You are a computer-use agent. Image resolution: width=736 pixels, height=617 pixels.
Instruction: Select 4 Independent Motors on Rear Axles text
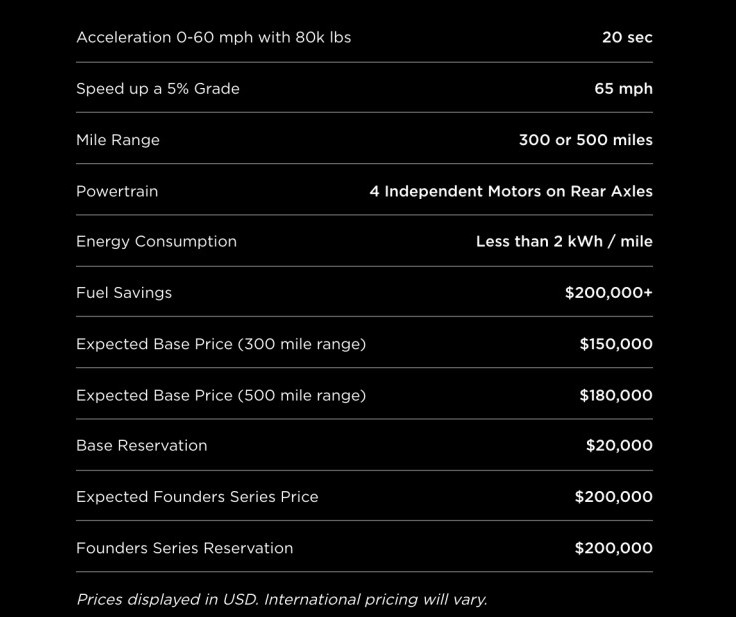pos(511,191)
